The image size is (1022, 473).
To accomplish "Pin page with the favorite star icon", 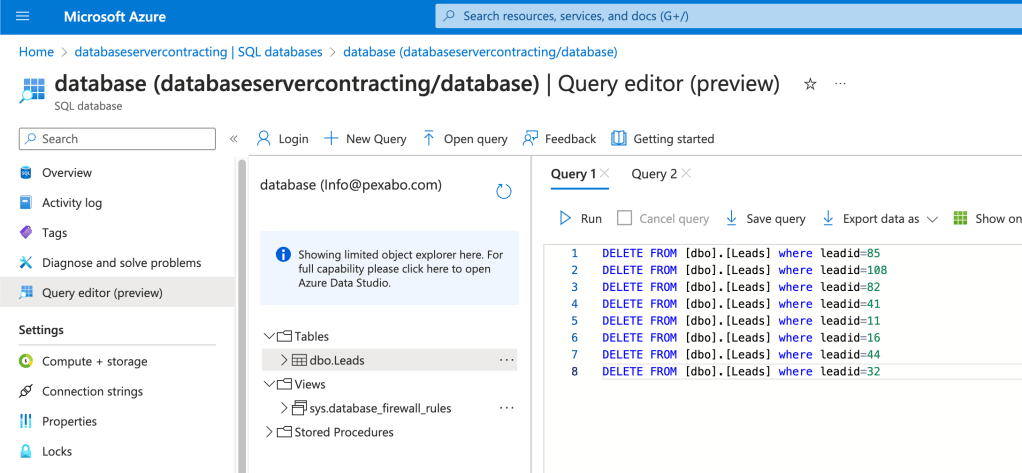I will 810,84.
